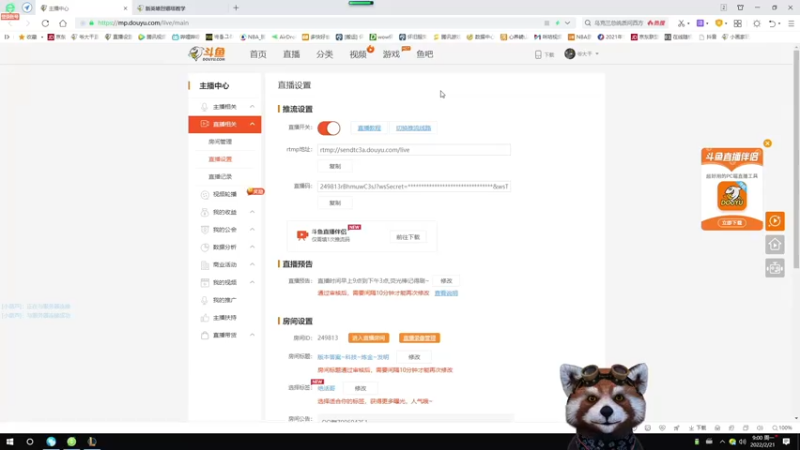Click the 我的推广 microphone icon
Image resolution: width=800 pixels, height=450 pixels.
(x=205, y=300)
